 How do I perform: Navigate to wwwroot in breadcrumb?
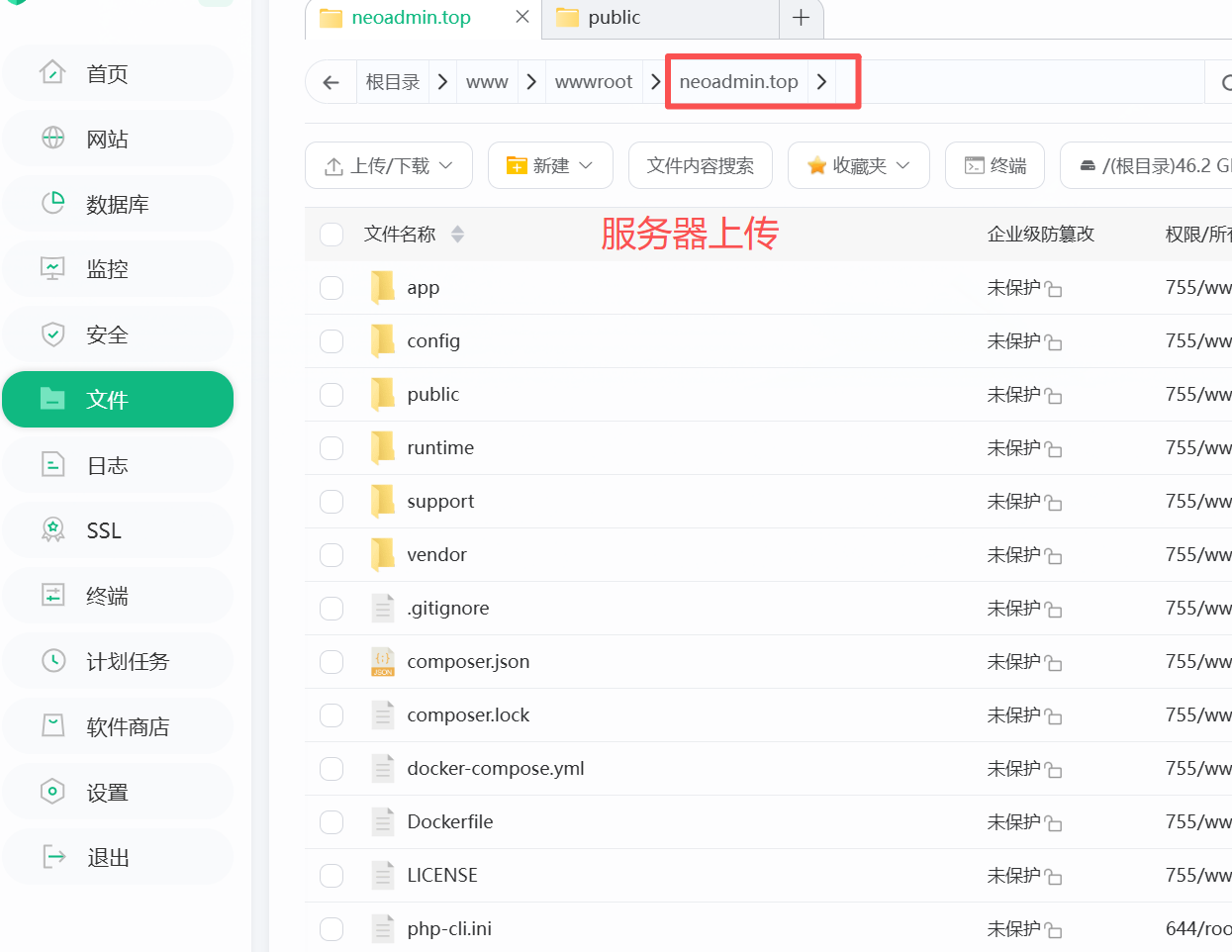tap(593, 82)
